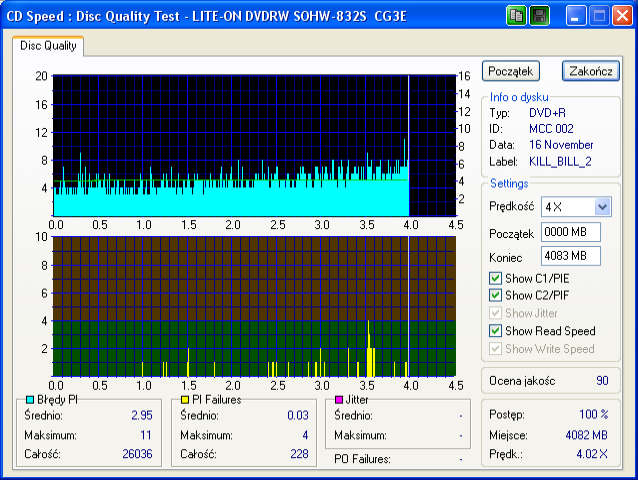Uncheck the Show C2/PIF checkbox
This screenshot has height=480, width=638.
pos(495,295)
